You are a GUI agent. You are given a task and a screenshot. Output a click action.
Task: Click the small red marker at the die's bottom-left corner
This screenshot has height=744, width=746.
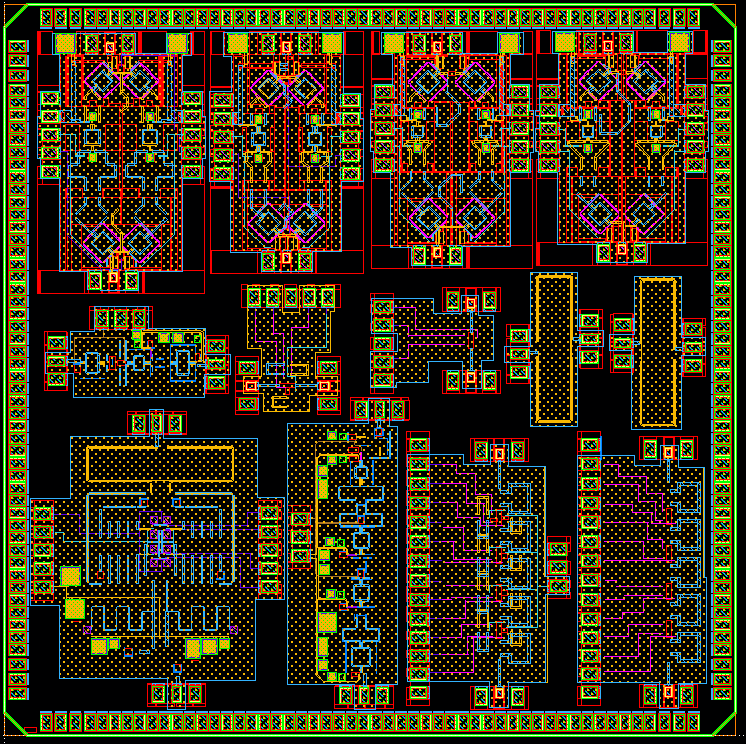(30, 730)
